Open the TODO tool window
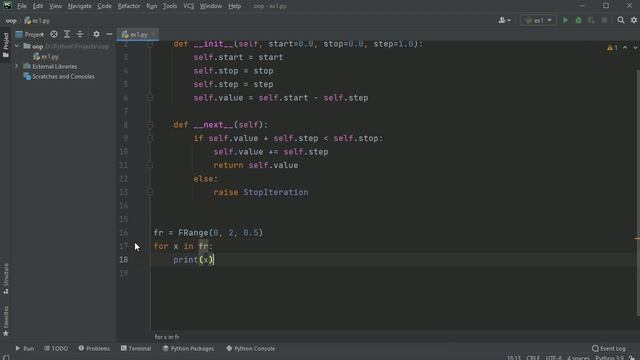 pos(56,348)
